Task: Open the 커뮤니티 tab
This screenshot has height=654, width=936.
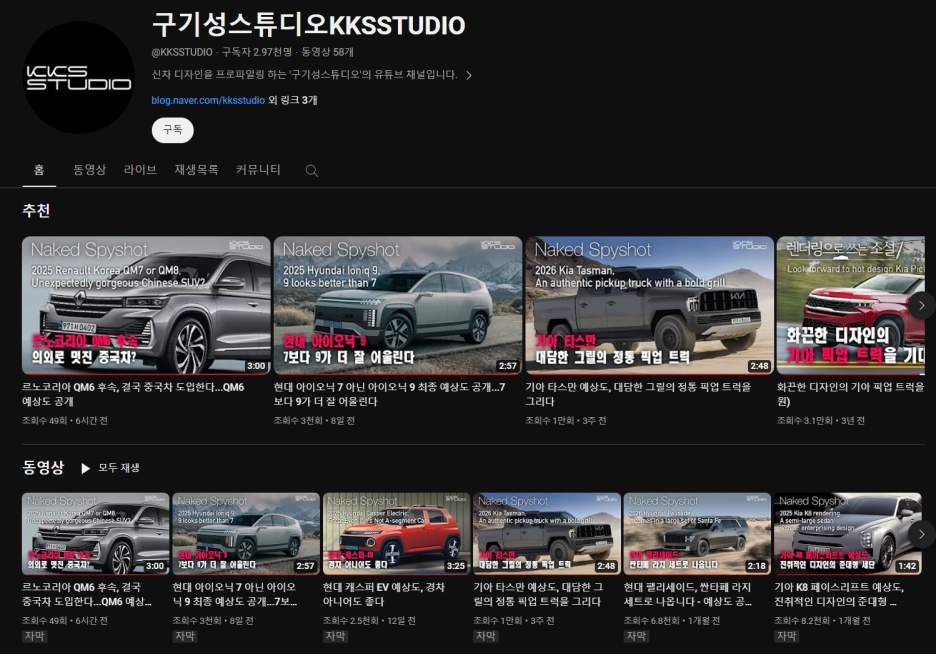Action: pos(258,170)
